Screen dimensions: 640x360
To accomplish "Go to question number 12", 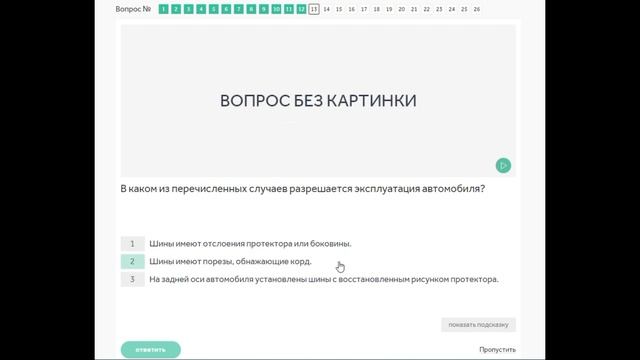I will click(x=301, y=9).
